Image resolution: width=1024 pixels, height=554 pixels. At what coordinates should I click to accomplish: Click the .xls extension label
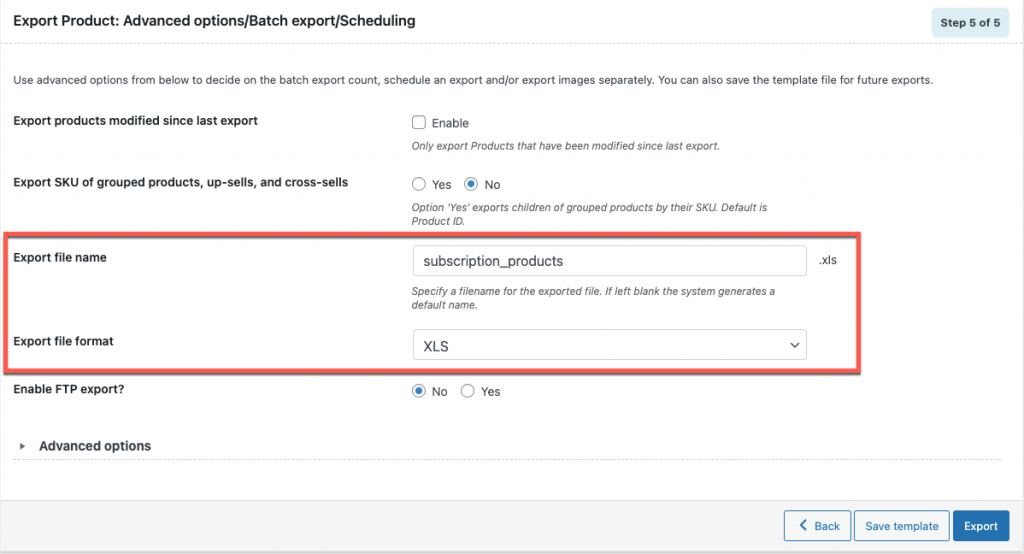[x=828, y=260]
